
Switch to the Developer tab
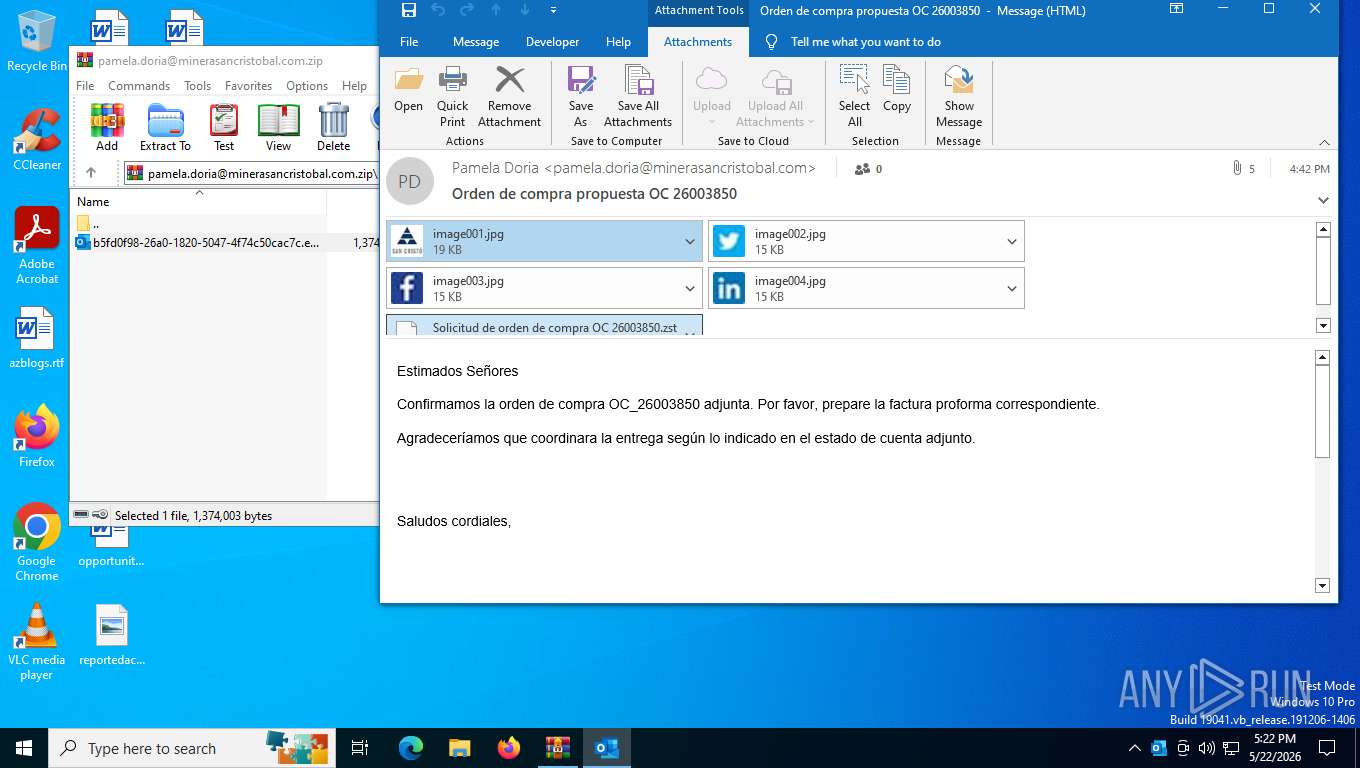tap(552, 42)
